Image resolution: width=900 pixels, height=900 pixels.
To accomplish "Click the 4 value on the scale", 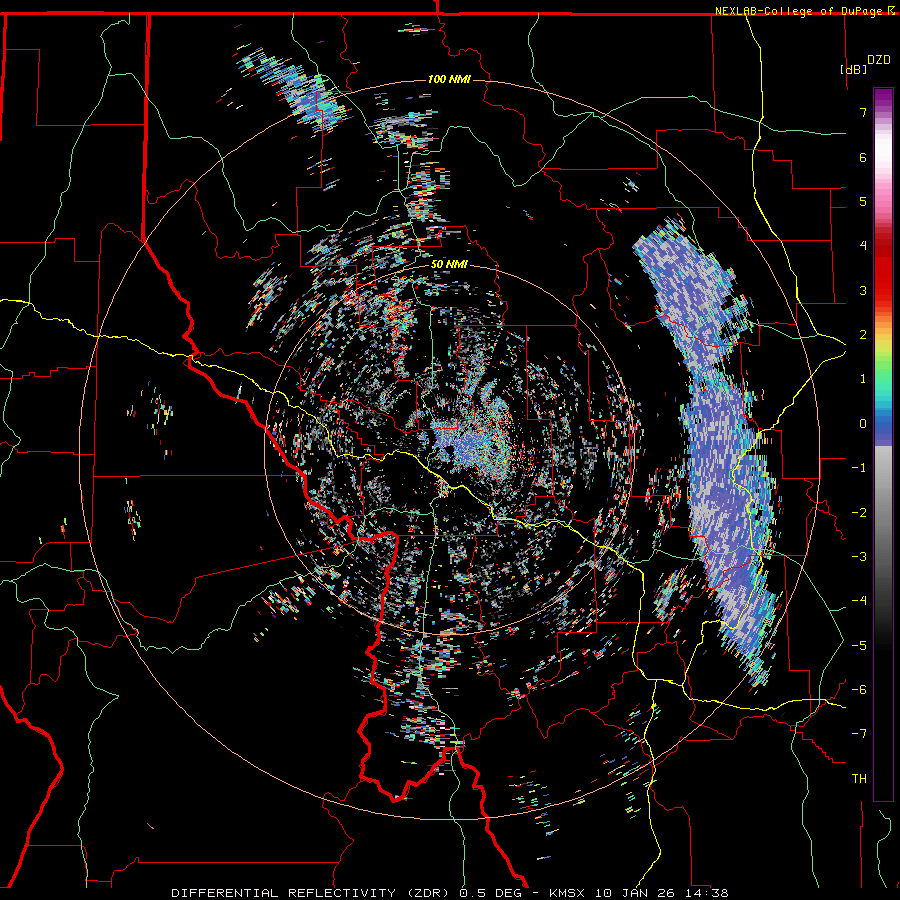I will coord(863,246).
